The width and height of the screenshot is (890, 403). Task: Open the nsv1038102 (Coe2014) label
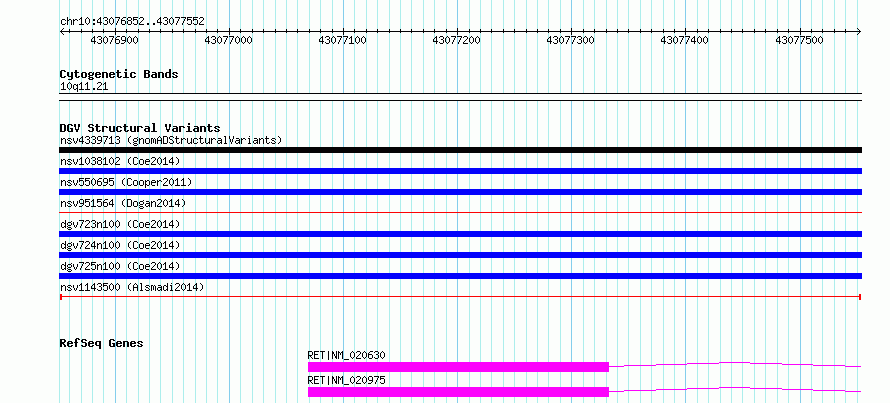pos(120,161)
